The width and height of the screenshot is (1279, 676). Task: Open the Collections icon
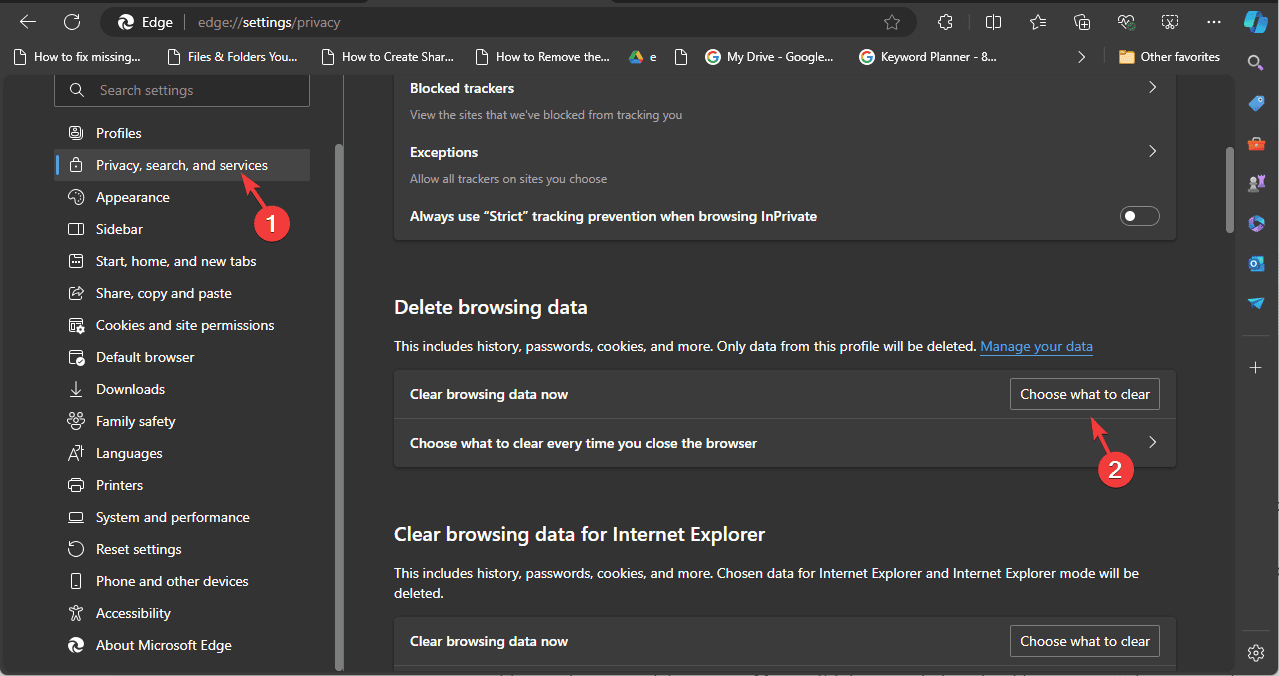click(x=1082, y=22)
